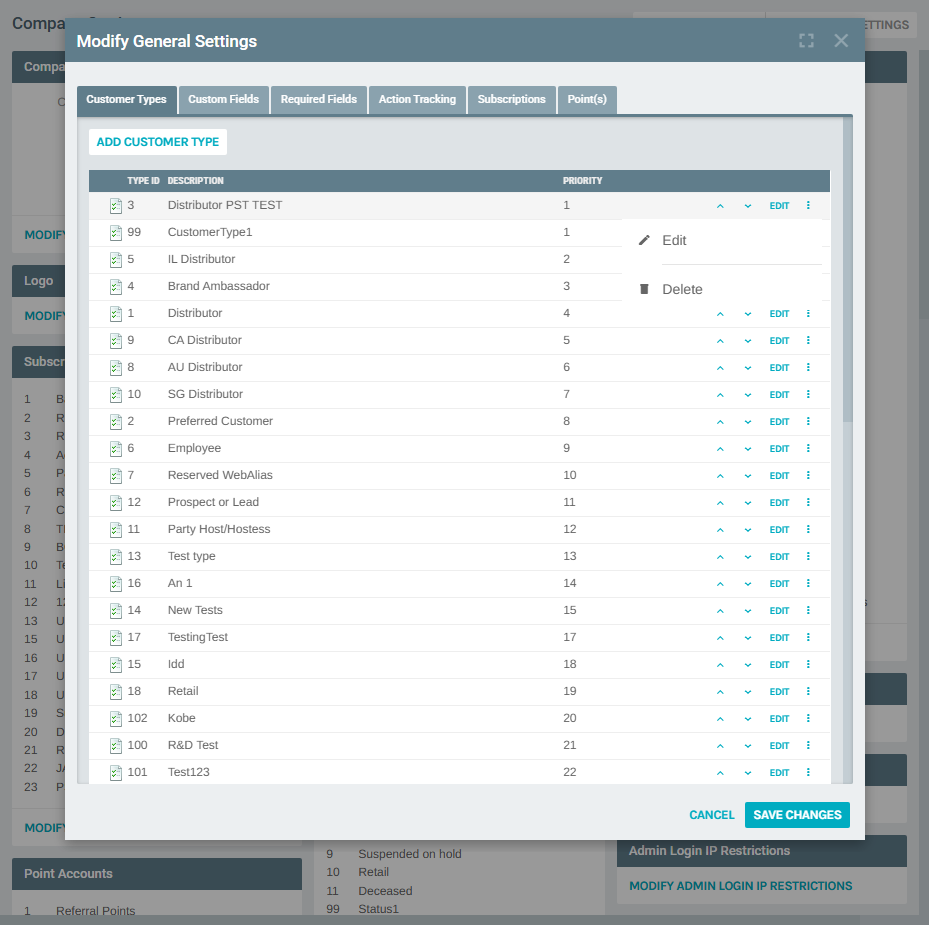
Task: Open the Point(s) tab
Action: point(587,100)
